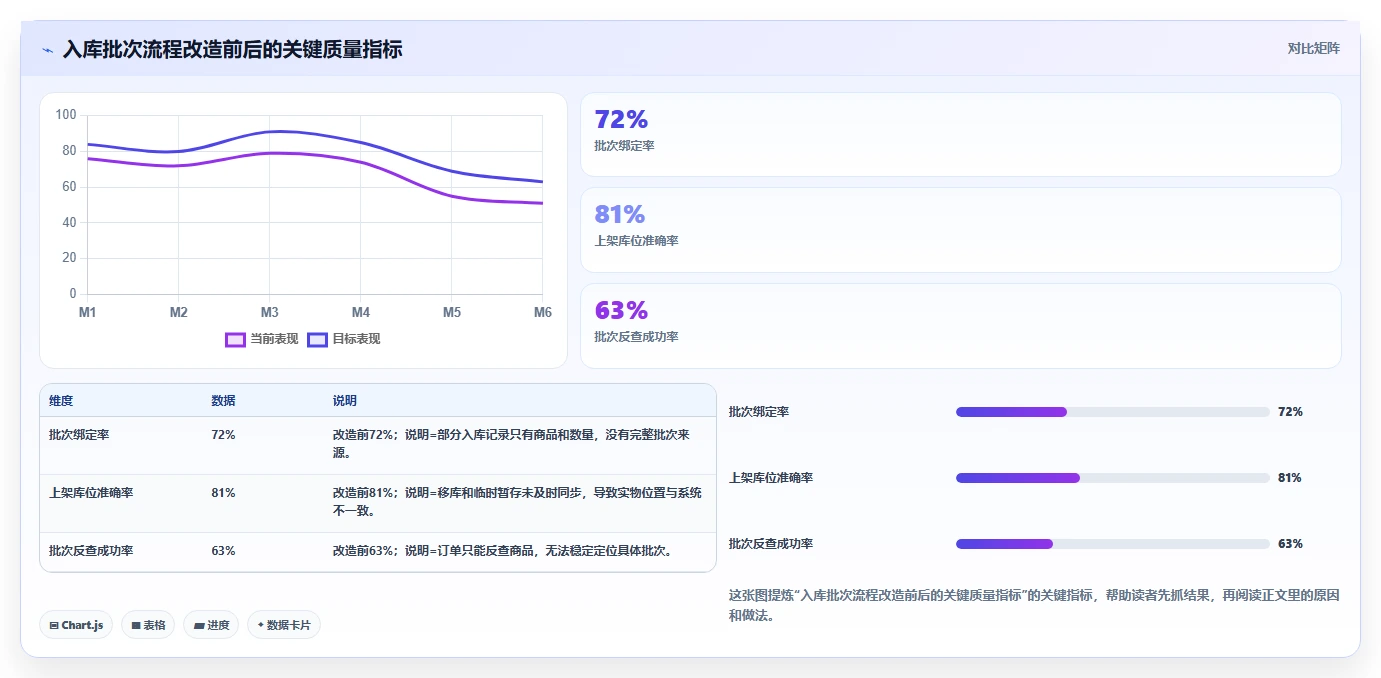
Task: Select the Chart.js tag chip
Action: 76,625
